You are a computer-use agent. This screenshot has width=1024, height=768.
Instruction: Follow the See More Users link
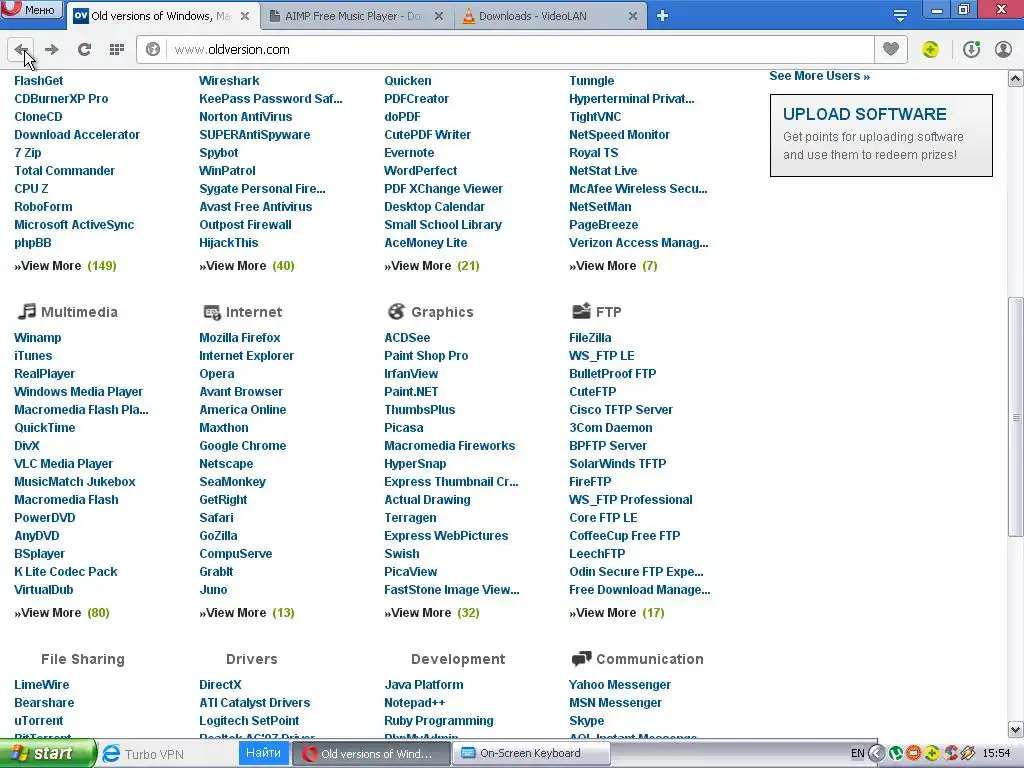pyautogui.click(x=819, y=76)
